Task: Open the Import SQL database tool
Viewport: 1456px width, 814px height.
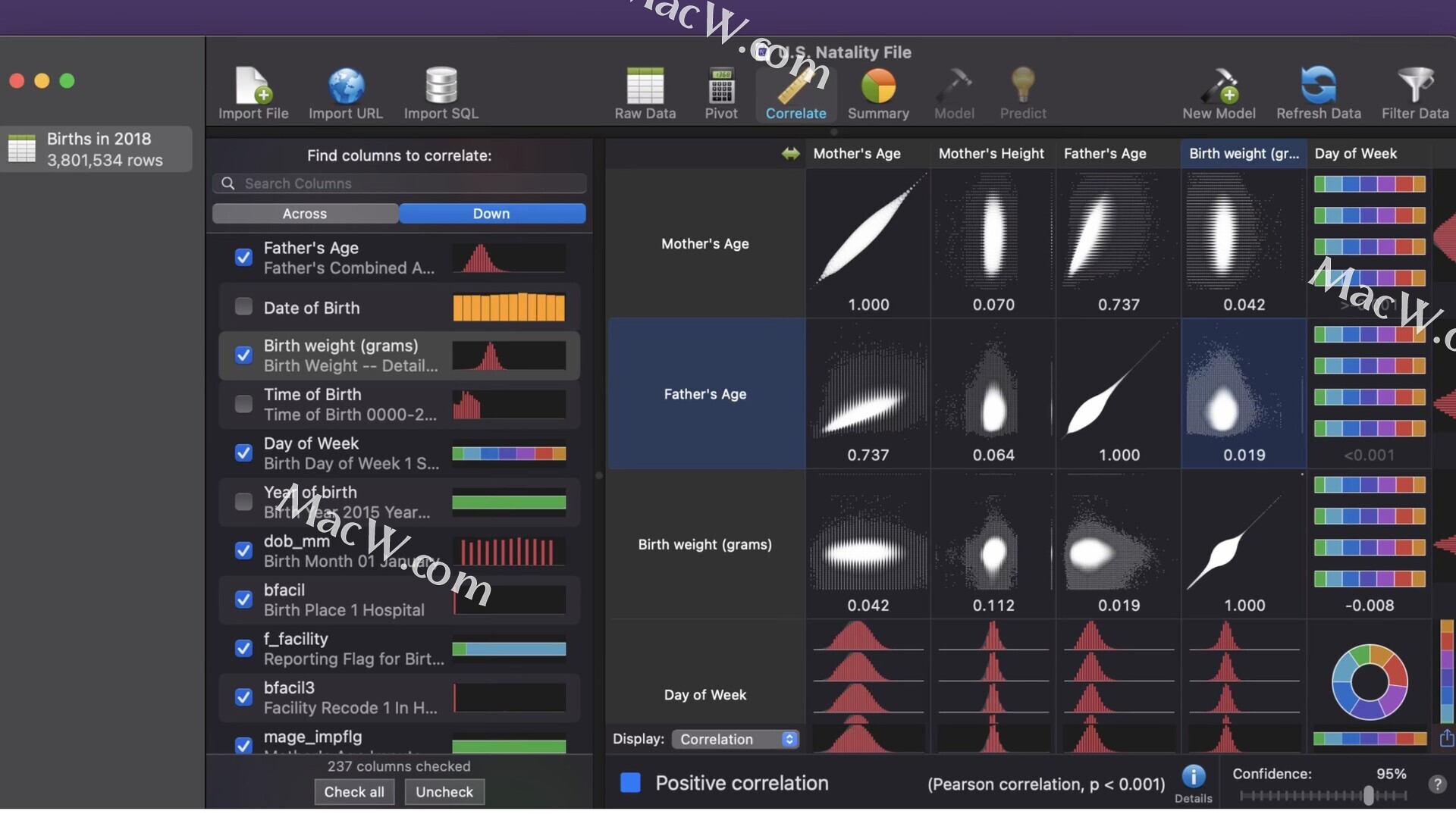Action: click(441, 94)
